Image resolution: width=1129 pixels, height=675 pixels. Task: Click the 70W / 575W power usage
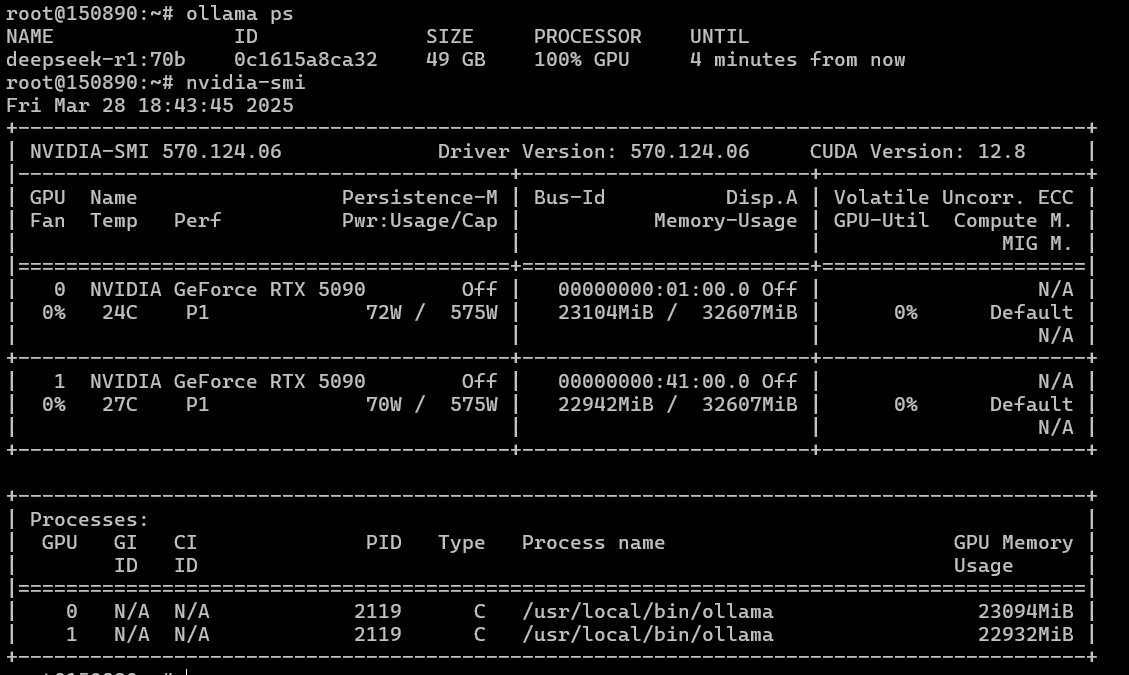click(431, 404)
